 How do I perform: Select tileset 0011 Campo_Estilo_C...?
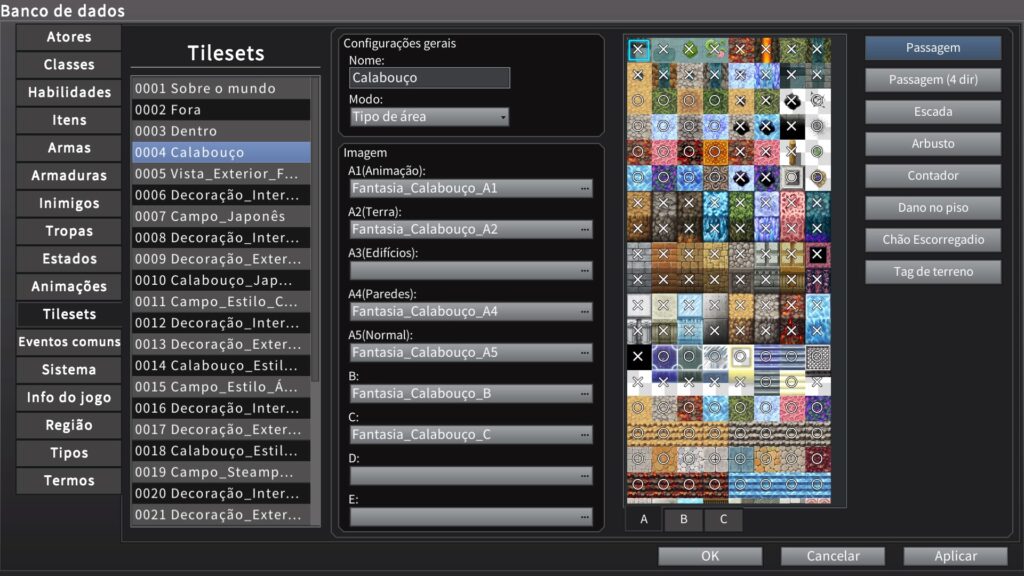click(221, 302)
